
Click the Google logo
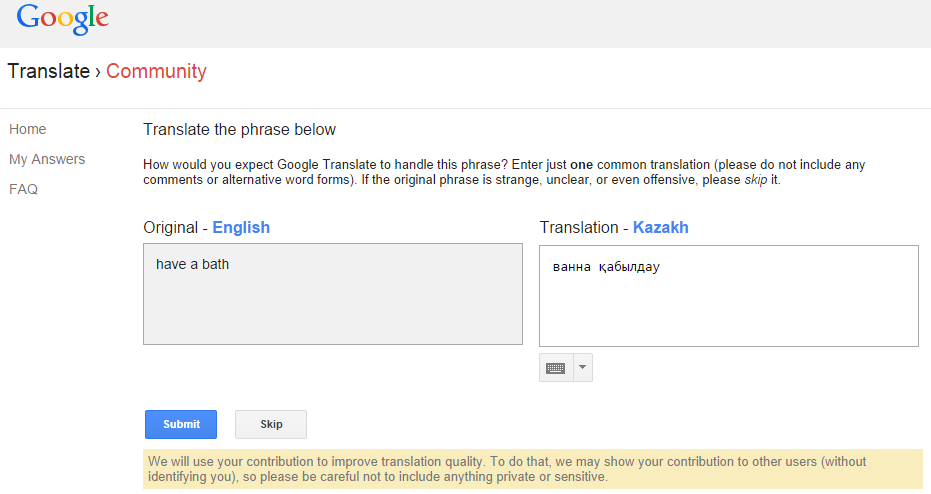pos(62,19)
